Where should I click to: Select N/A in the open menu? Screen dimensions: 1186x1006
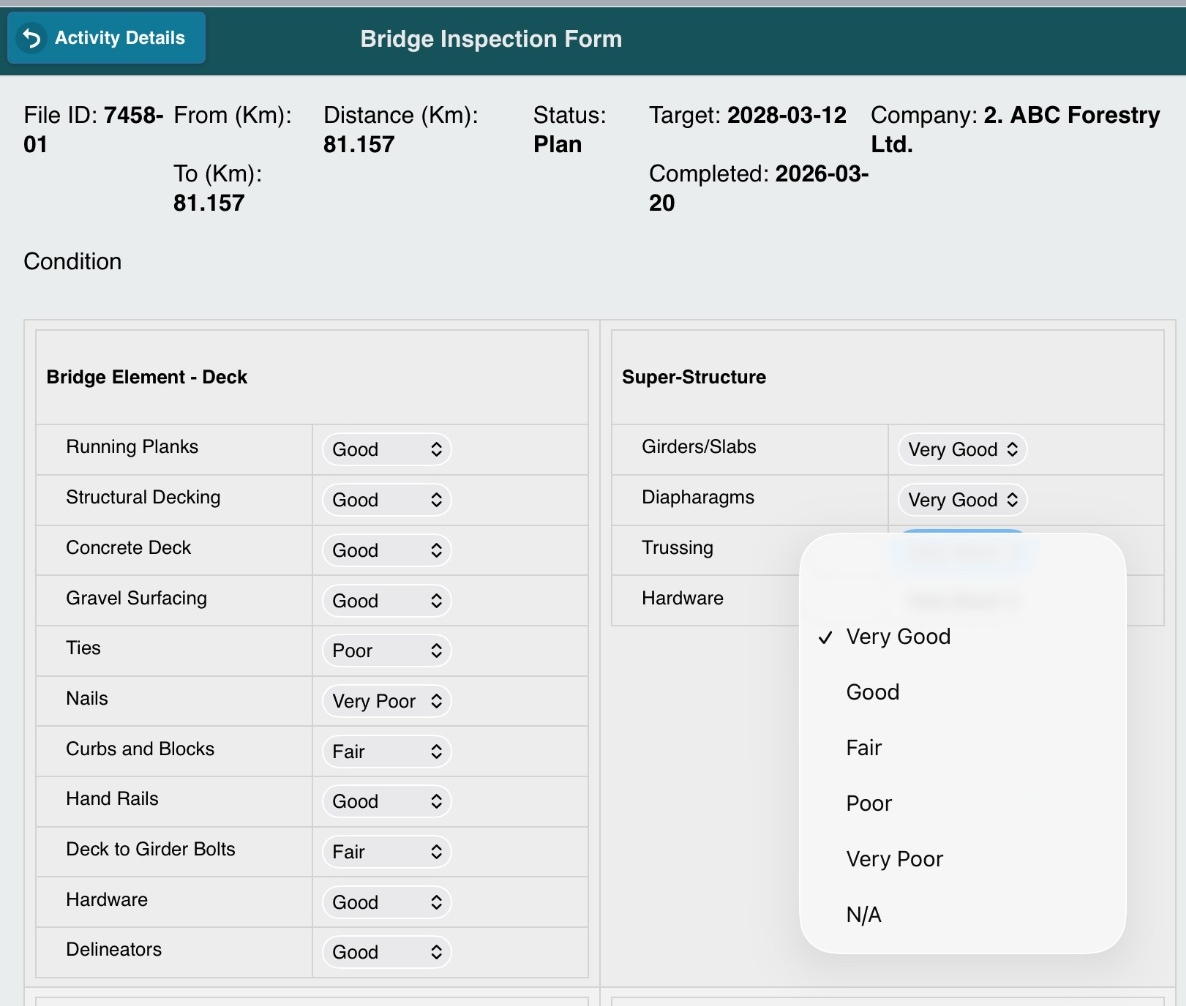(x=863, y=915)
